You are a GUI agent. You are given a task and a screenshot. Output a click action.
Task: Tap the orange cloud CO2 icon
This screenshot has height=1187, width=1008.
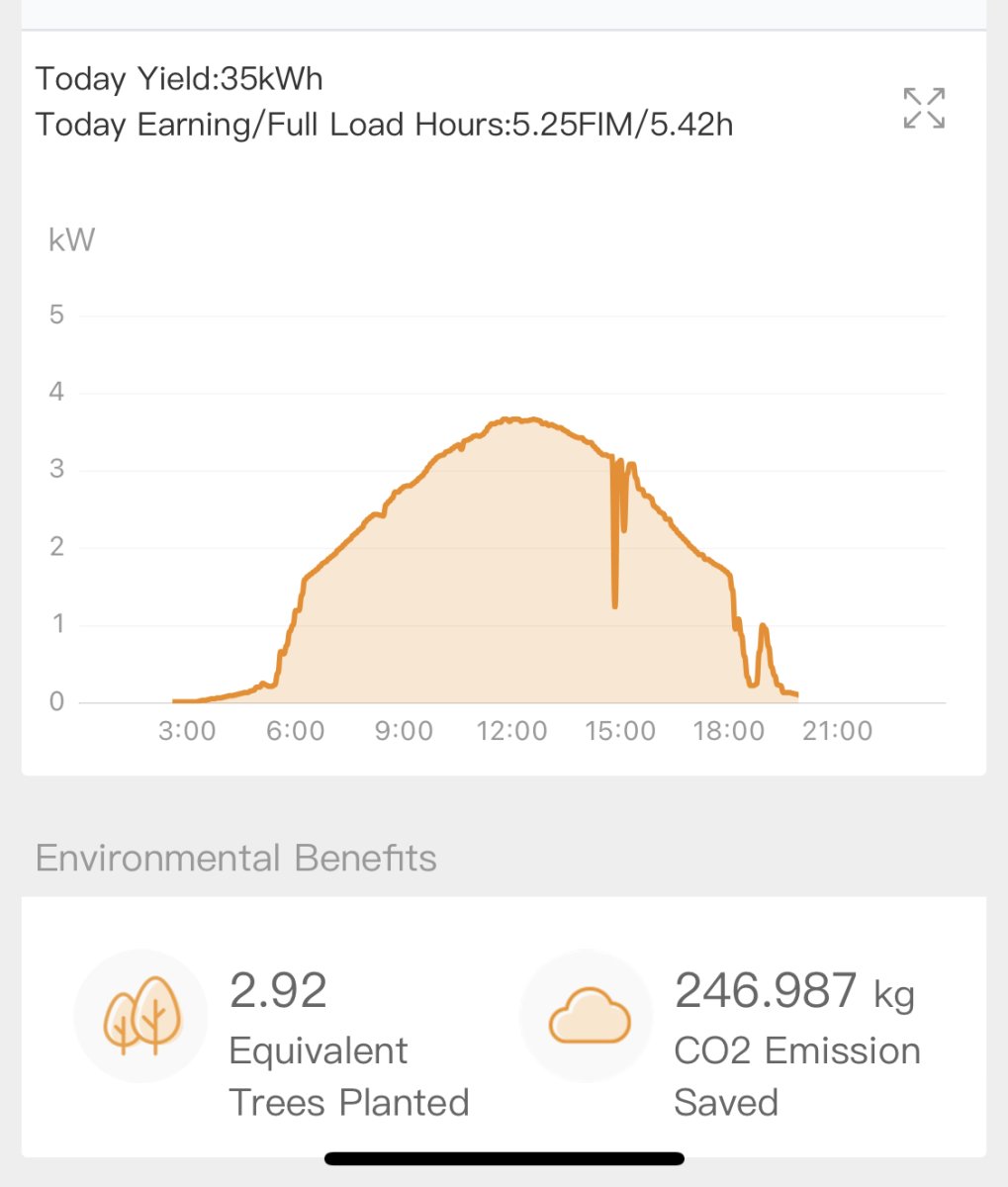click(x=590, y=1016)
